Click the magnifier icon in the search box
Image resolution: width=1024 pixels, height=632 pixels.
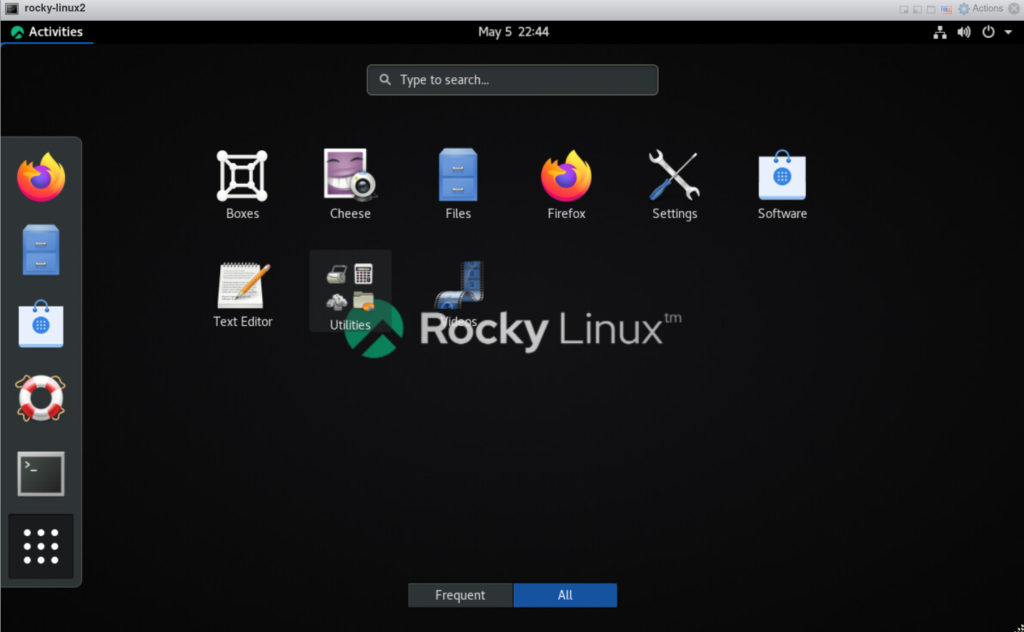click(x=385, y=80)
